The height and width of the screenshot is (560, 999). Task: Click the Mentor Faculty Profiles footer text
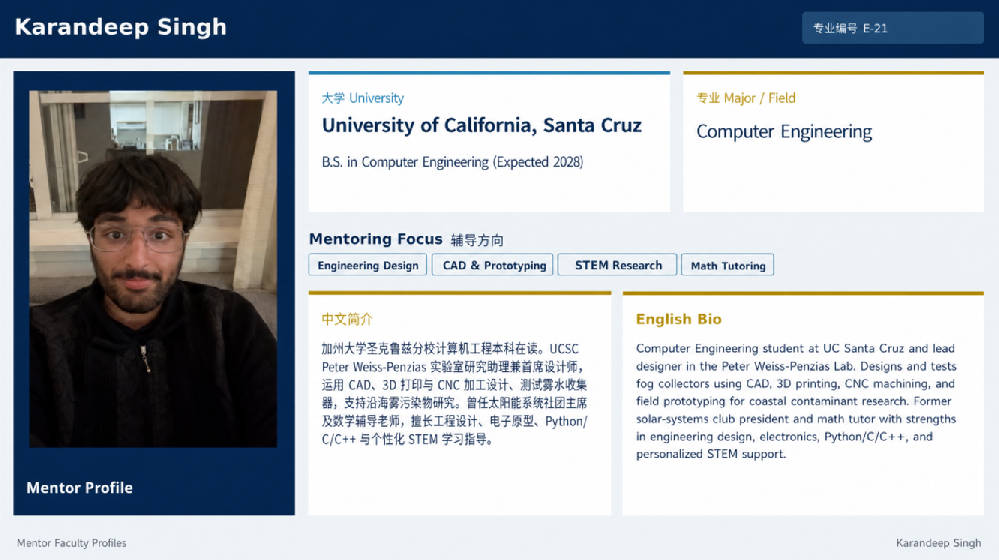(x=71, y=543)
